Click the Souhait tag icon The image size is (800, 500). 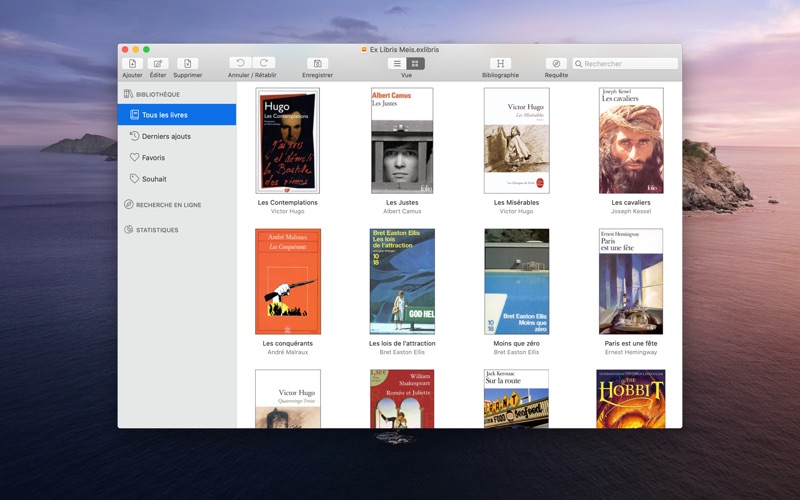[134, 179]
